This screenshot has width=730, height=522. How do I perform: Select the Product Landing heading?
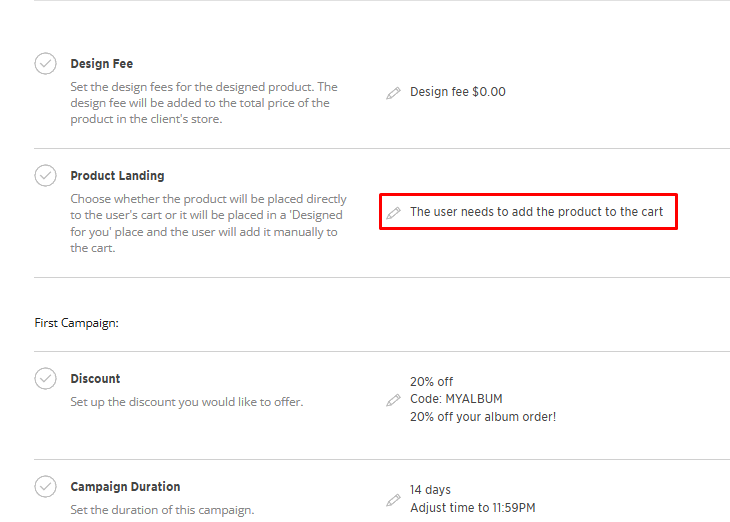click(x=117, y=176)
